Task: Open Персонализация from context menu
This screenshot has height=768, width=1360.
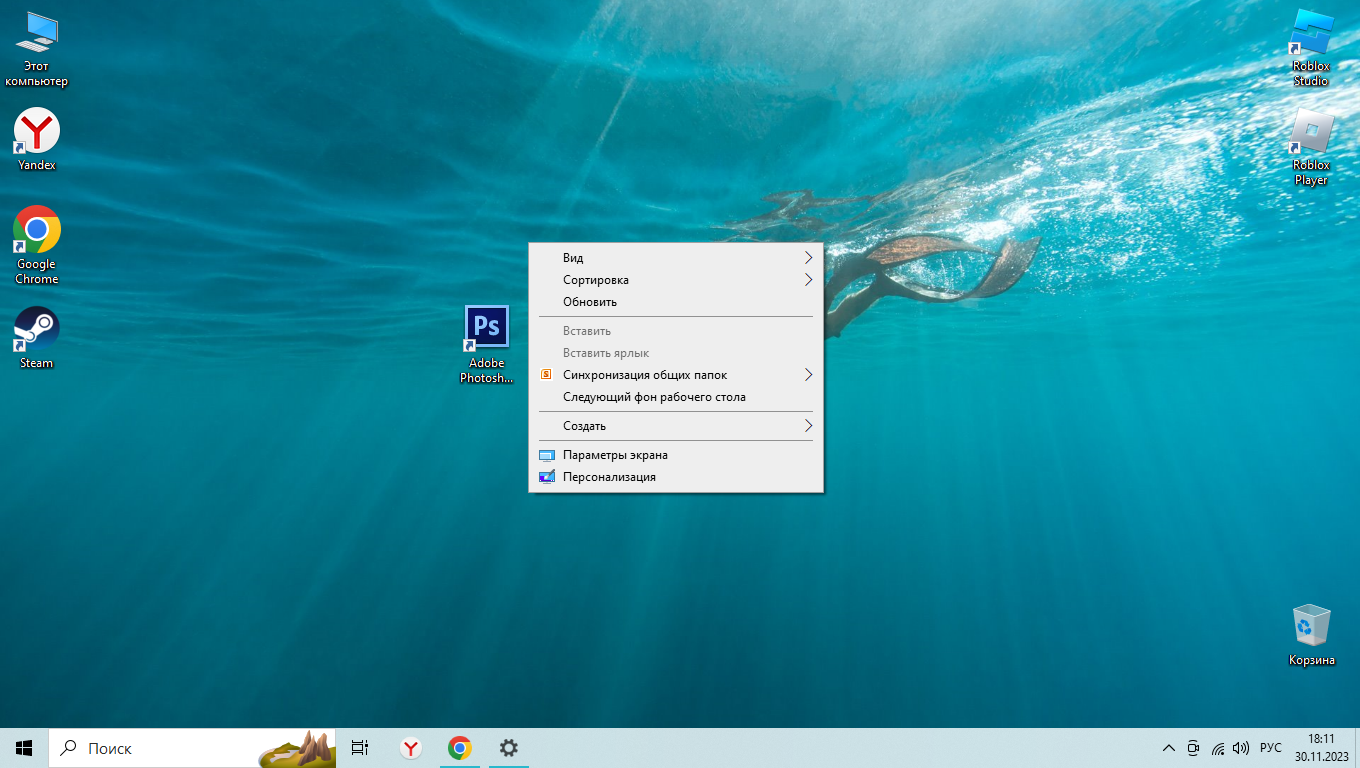Action: click(x=609, y=477)
